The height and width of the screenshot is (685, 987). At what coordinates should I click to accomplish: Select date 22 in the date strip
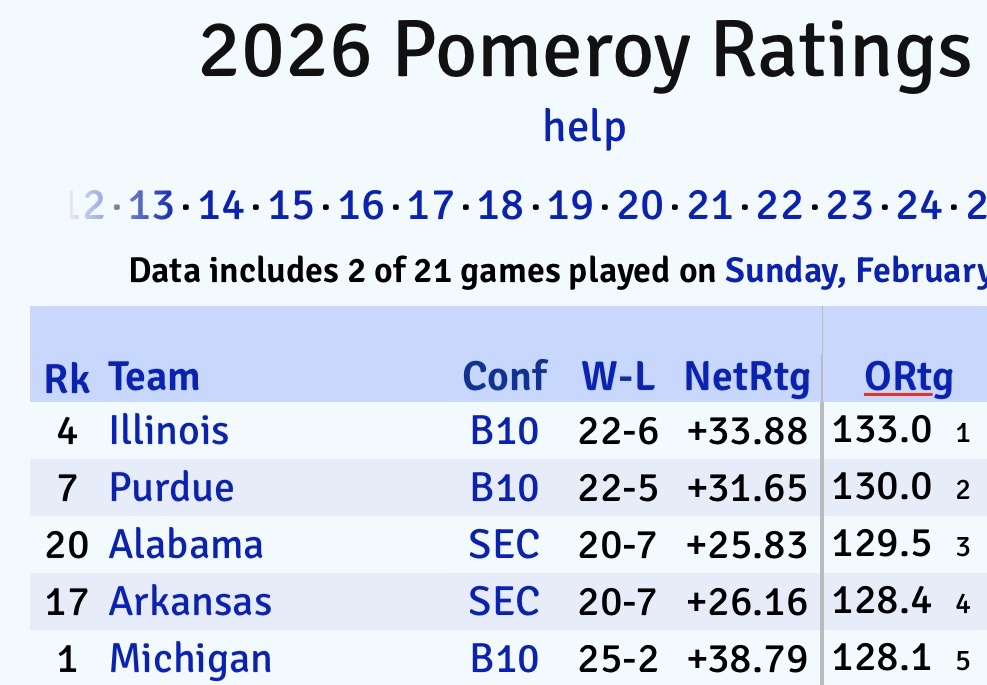coord(780,207)
